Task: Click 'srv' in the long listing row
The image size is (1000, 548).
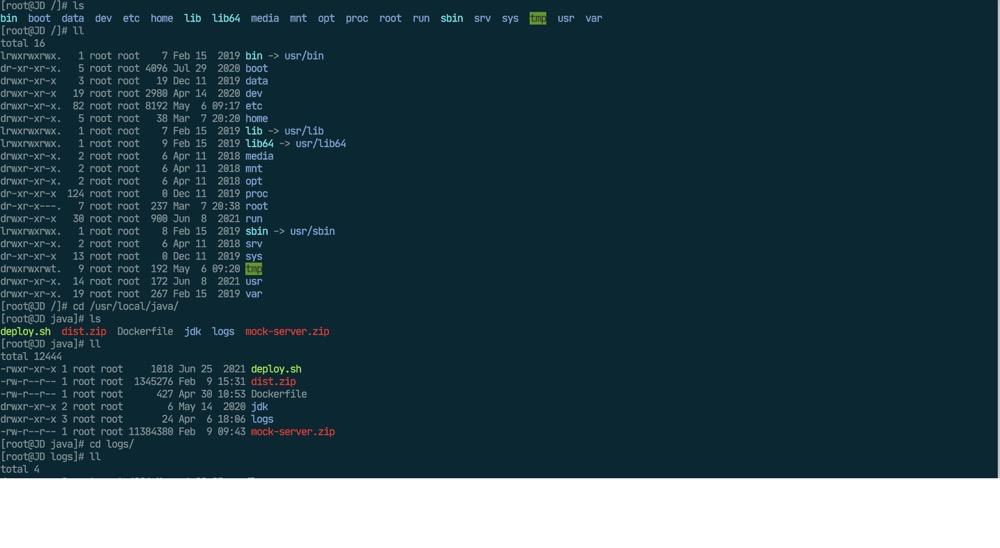Action: click(254, 244)
